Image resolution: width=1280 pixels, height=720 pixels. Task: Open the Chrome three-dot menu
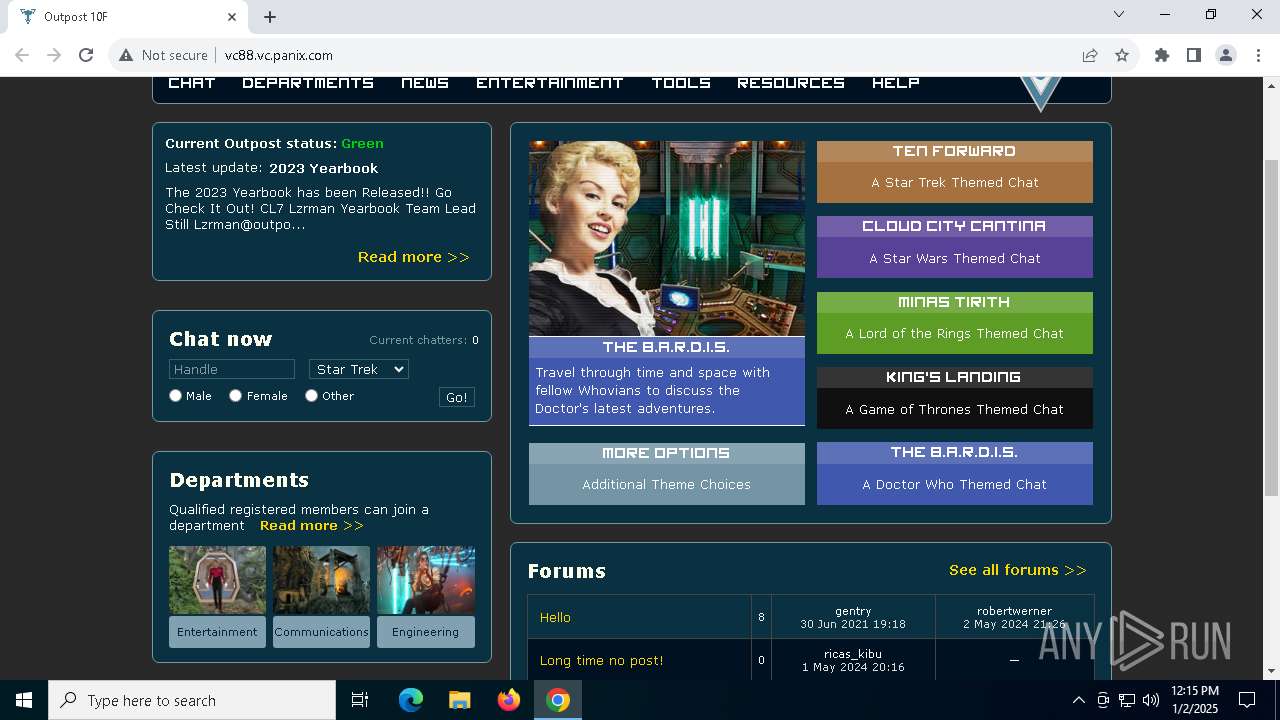click(1257, 55)
